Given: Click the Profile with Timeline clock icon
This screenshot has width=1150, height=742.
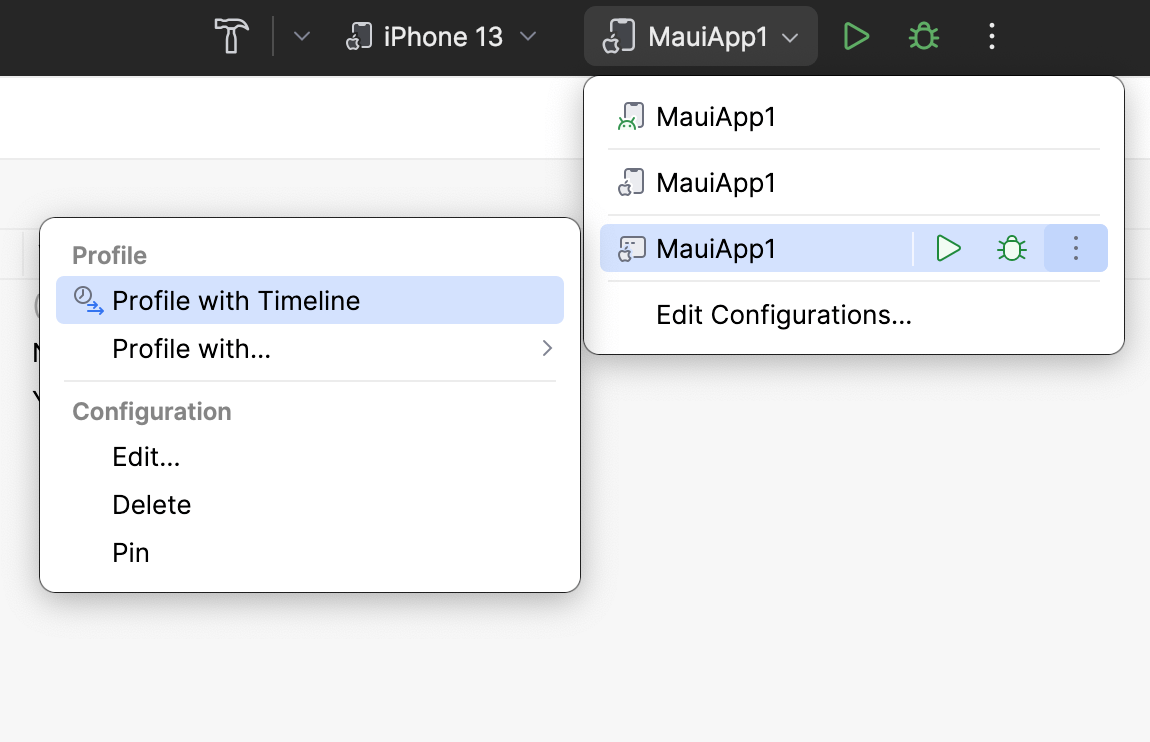Looking at the screenshot, I should (x=89, y=300).
